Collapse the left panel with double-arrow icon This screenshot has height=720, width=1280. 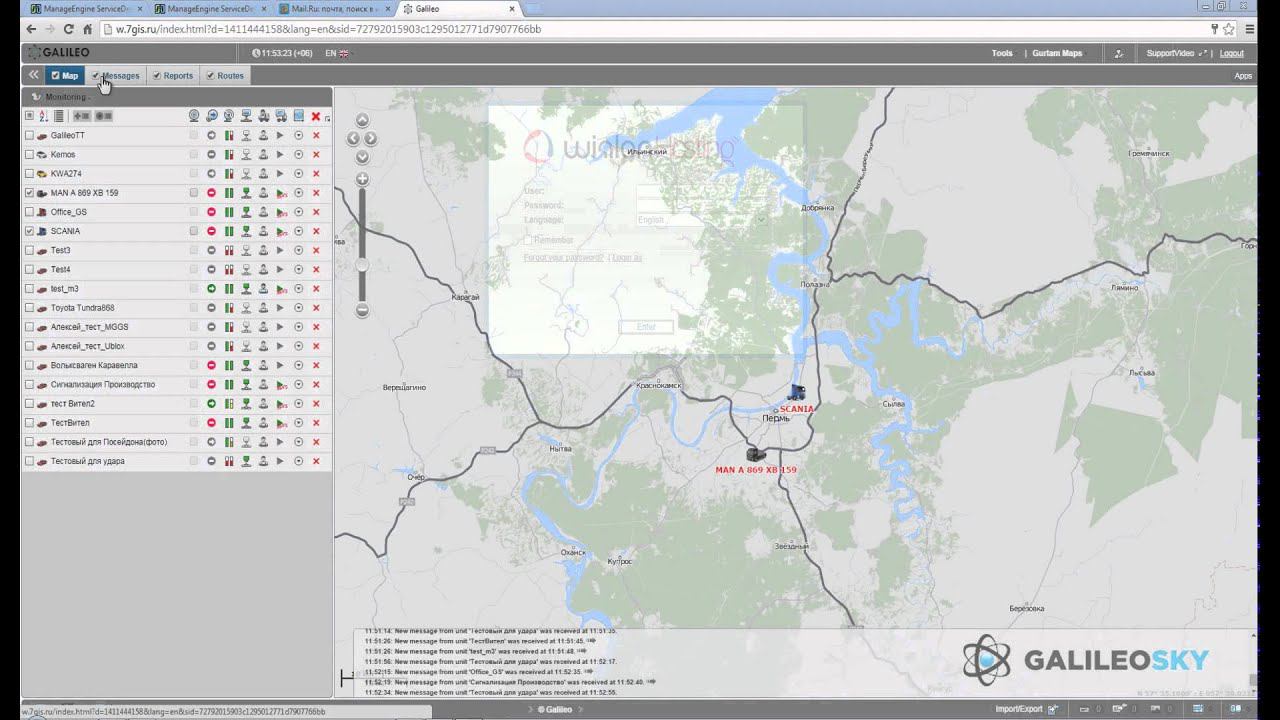pyautogui.click(x=33, y=75)
